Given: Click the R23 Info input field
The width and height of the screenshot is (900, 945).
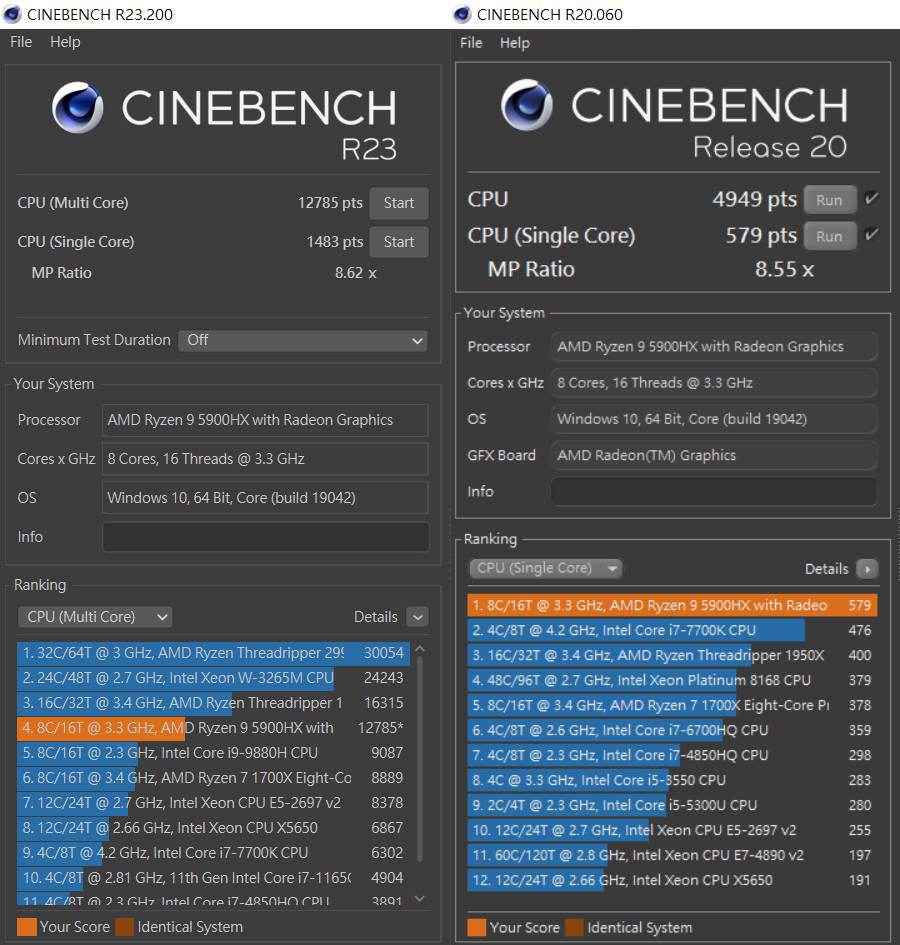Looking at the screenshot, I should point(265,536).
